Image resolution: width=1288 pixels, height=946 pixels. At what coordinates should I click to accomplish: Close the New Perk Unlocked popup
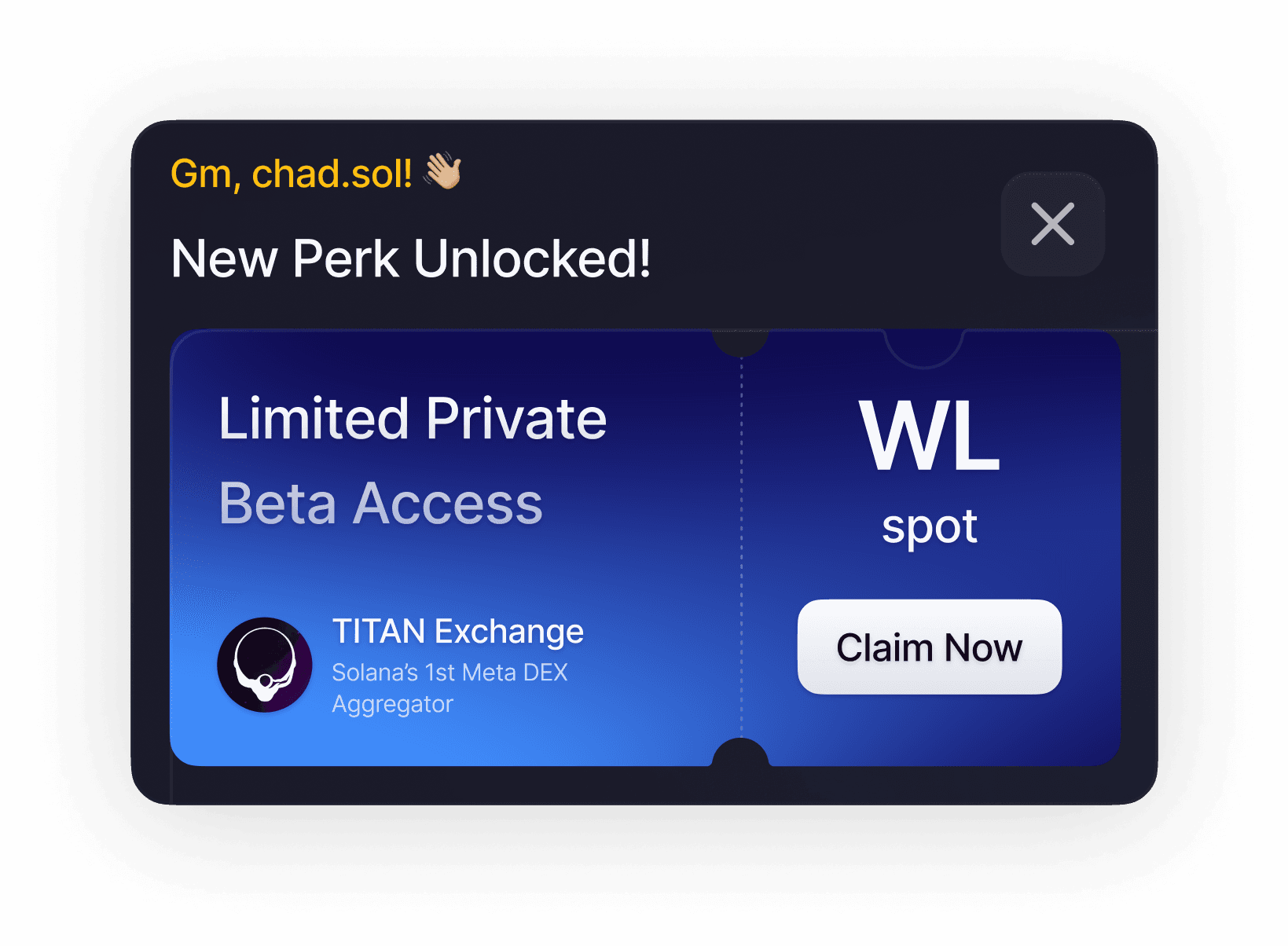click(1052, 224)
